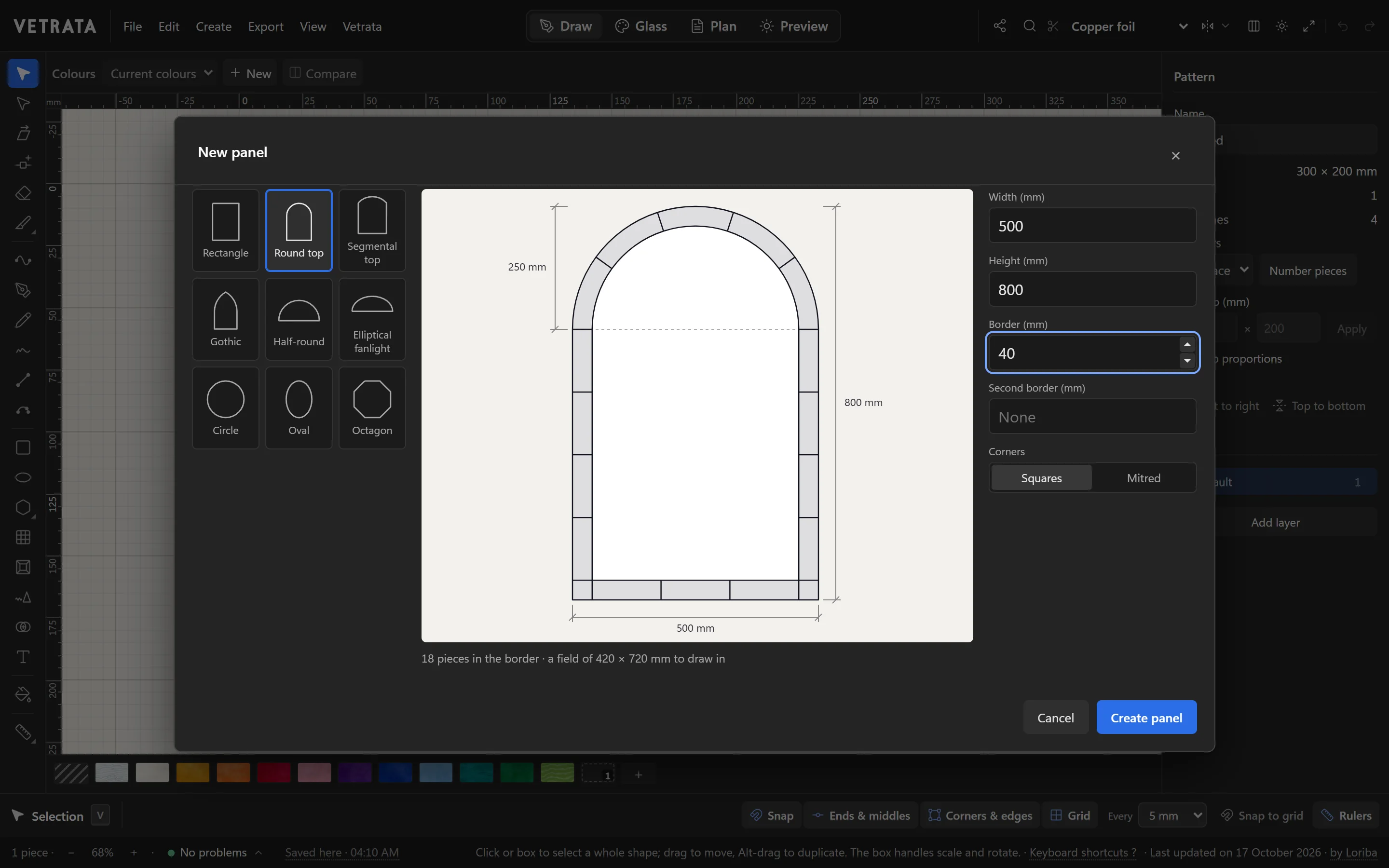
Task: Toggle Ends & middles snapping
Action: 861,815
